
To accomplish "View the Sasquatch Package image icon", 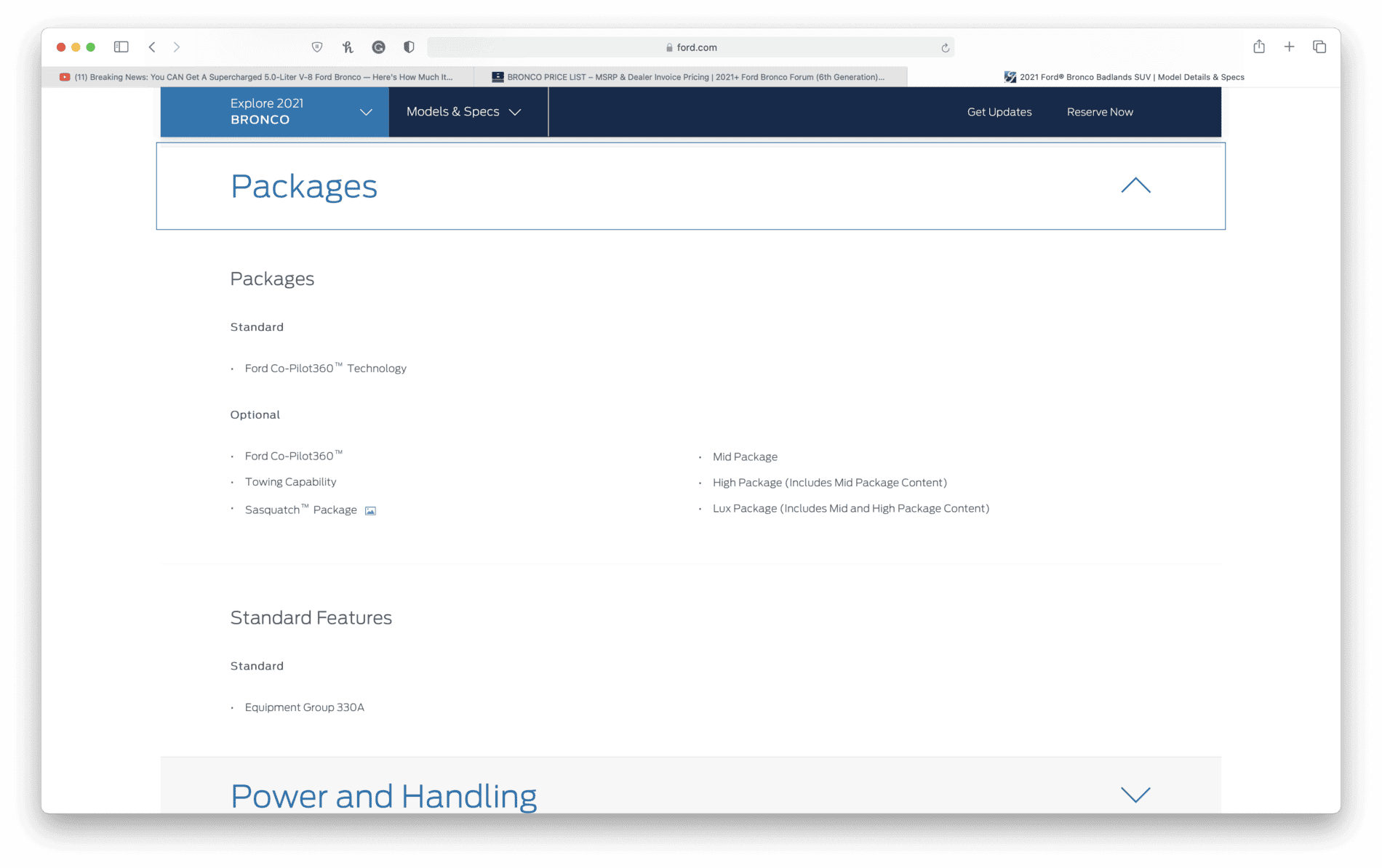I will tap(370, 511).
